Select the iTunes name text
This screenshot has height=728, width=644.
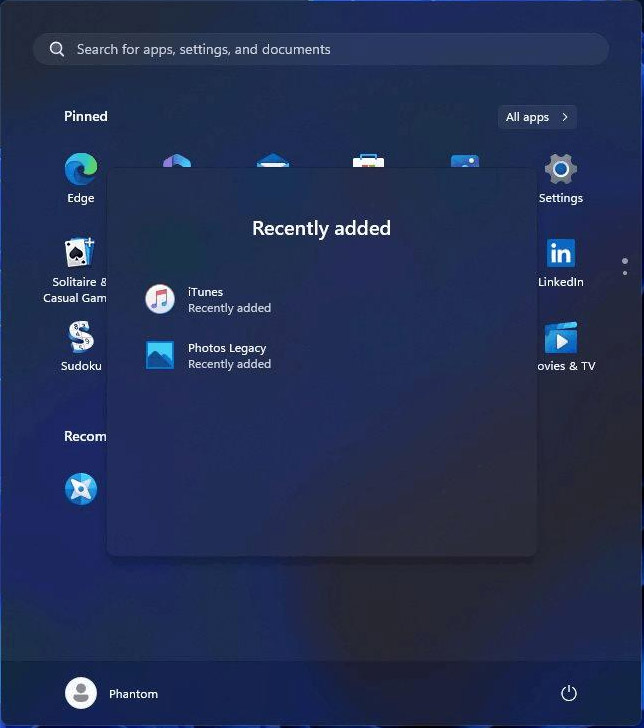(x=205, y=292)
